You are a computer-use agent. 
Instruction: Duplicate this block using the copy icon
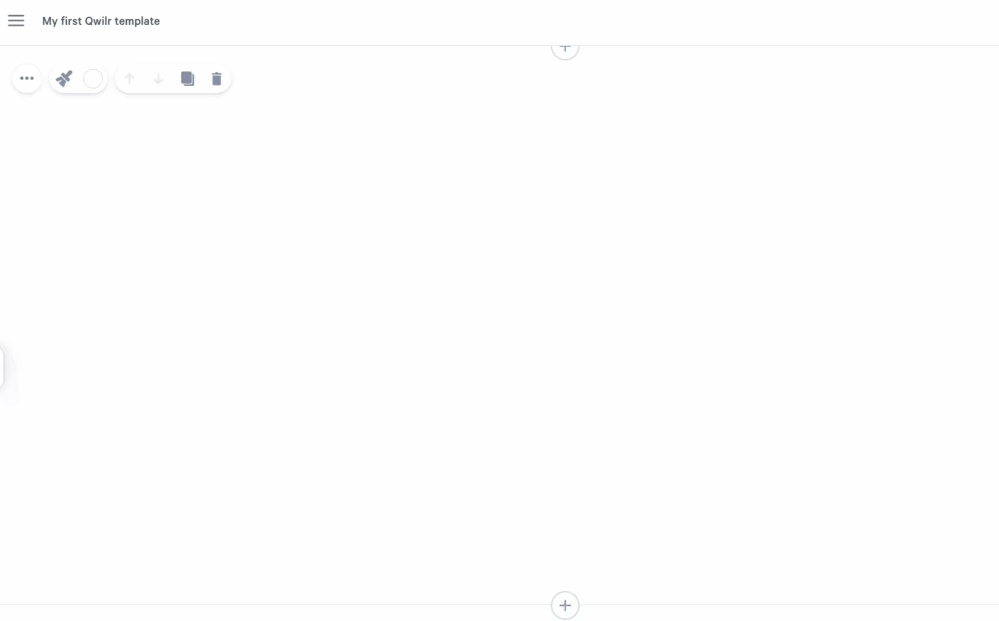pyautogui.click(x=187, y=78)
